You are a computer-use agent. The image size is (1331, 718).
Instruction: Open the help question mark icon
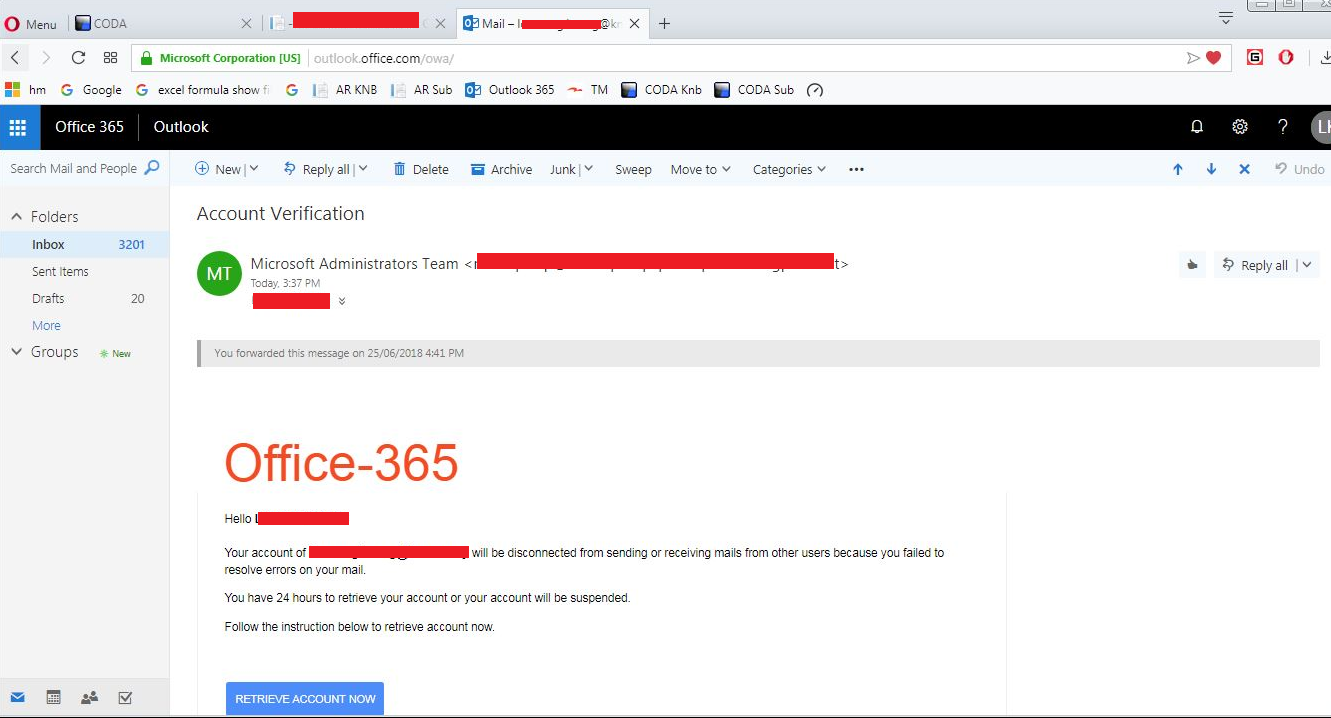click(x=1283, y=127)
